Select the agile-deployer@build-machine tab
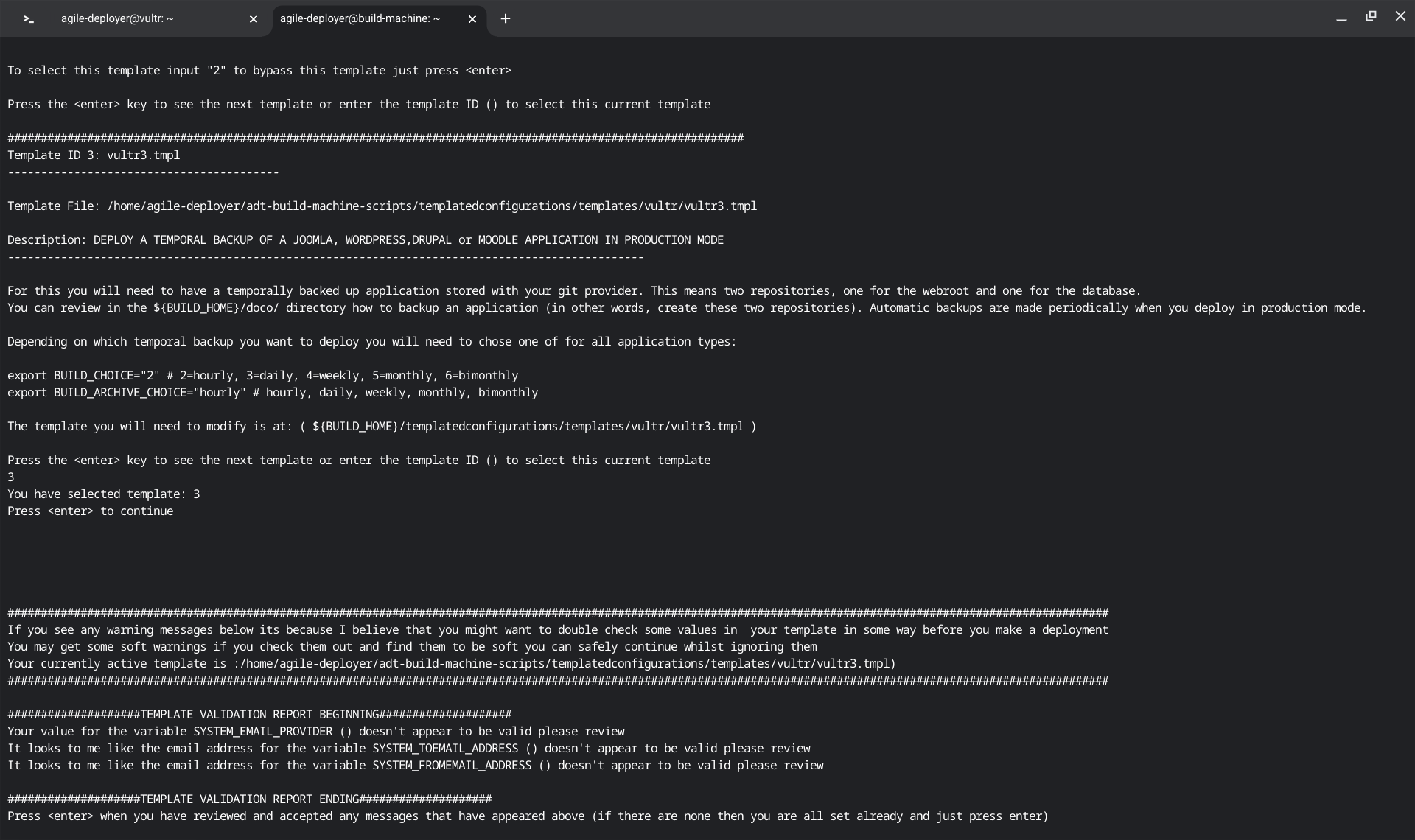The image size is (1415, 840). click(x=360, y=19)
